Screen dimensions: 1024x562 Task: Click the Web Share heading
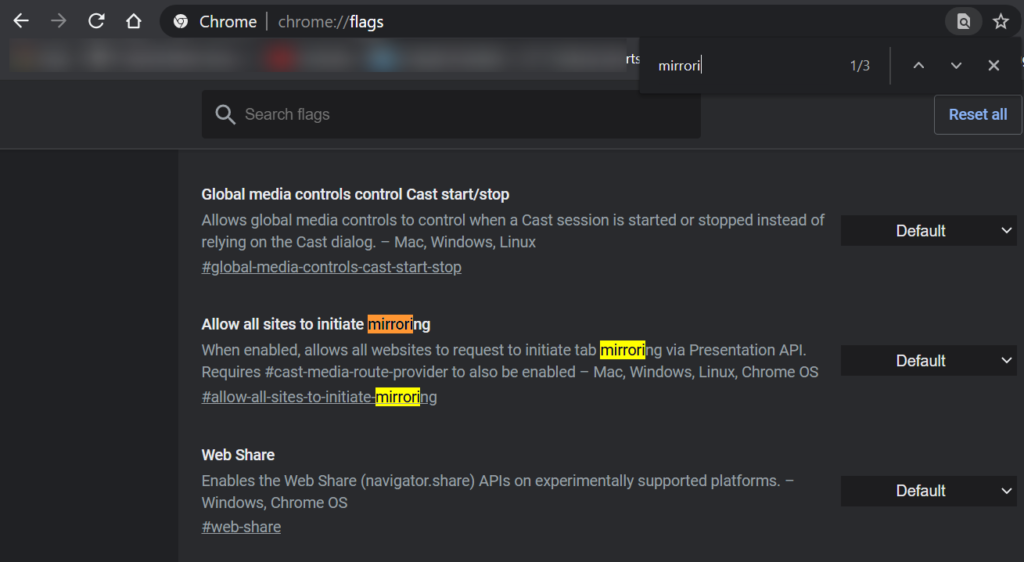point(238,455)
